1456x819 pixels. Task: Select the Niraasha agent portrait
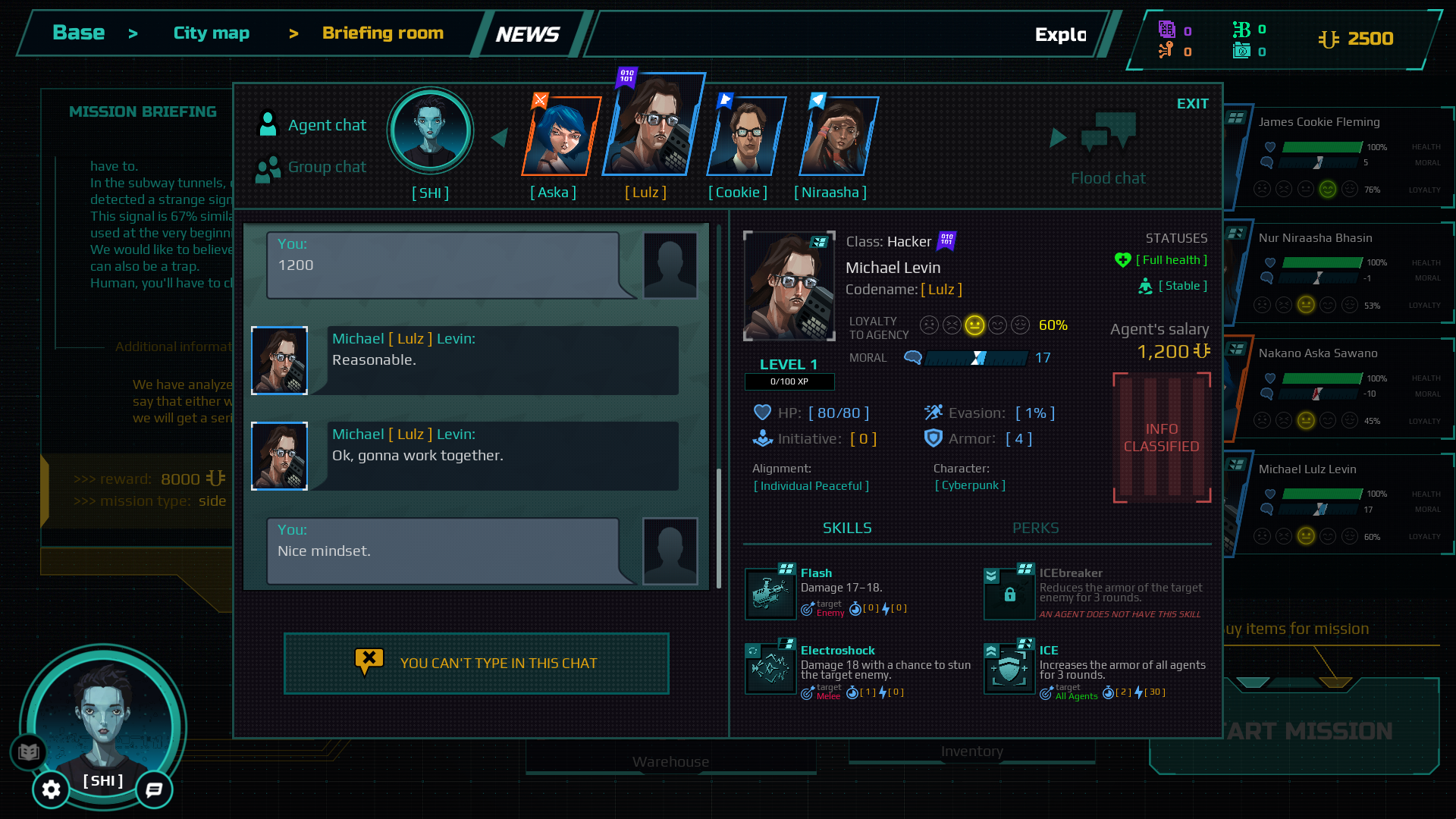point(837,135)
